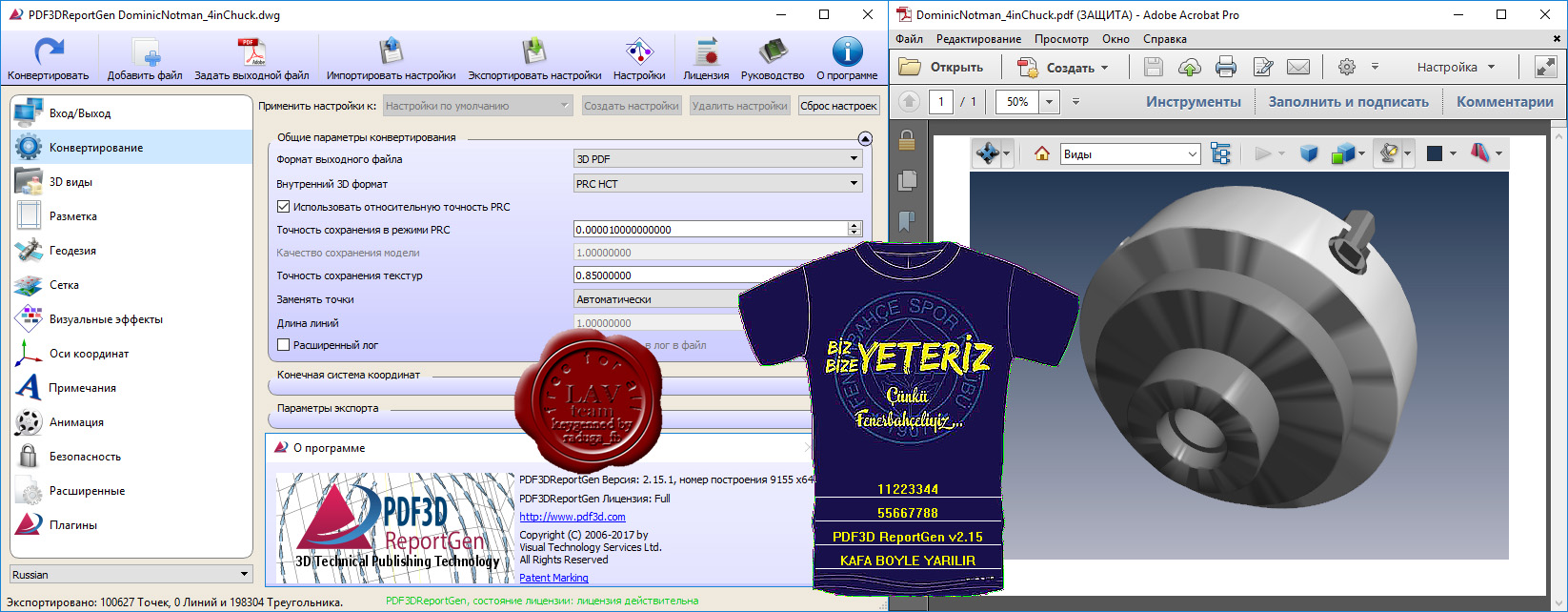This screenshot has width=1568, height=612.
Task: Open Acrobat Справка menu
Action: 1164,39
